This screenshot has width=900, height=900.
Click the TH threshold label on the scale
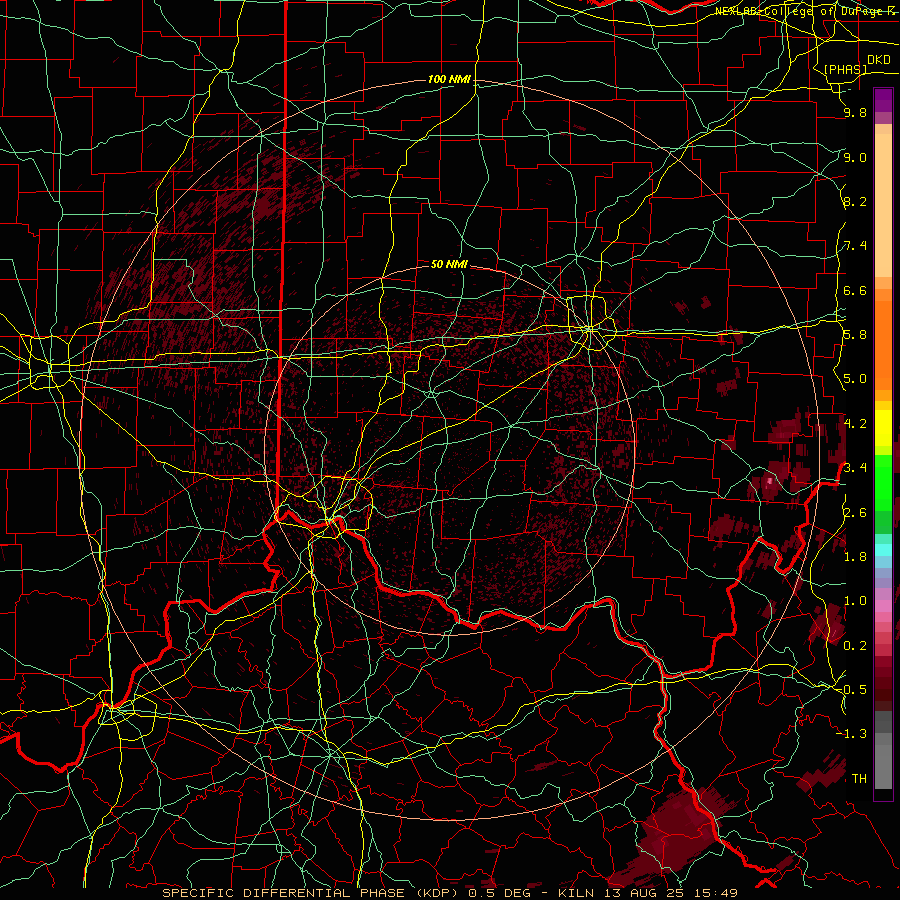[x=859, y=779]
